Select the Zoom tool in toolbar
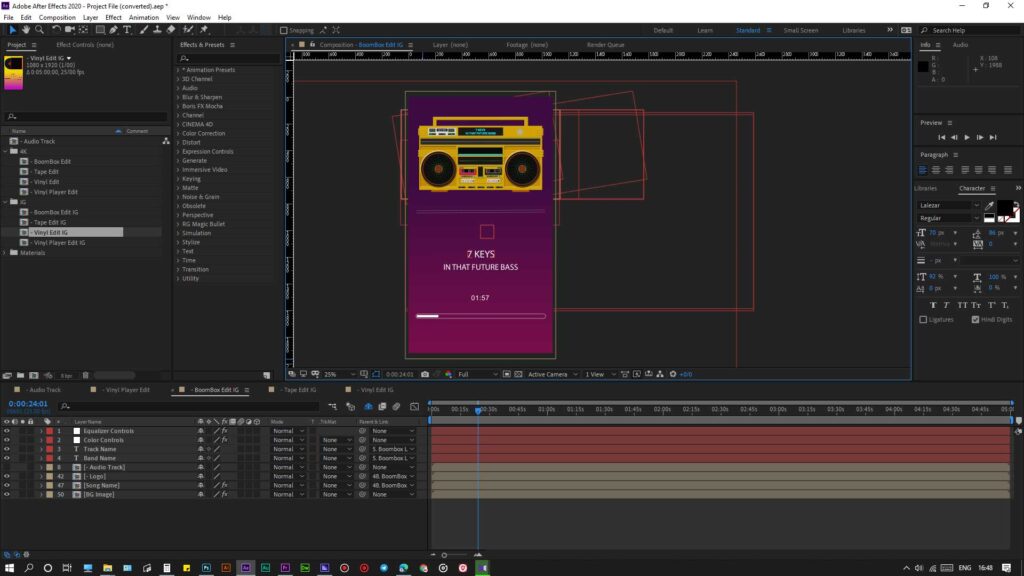 click(39, 30)
